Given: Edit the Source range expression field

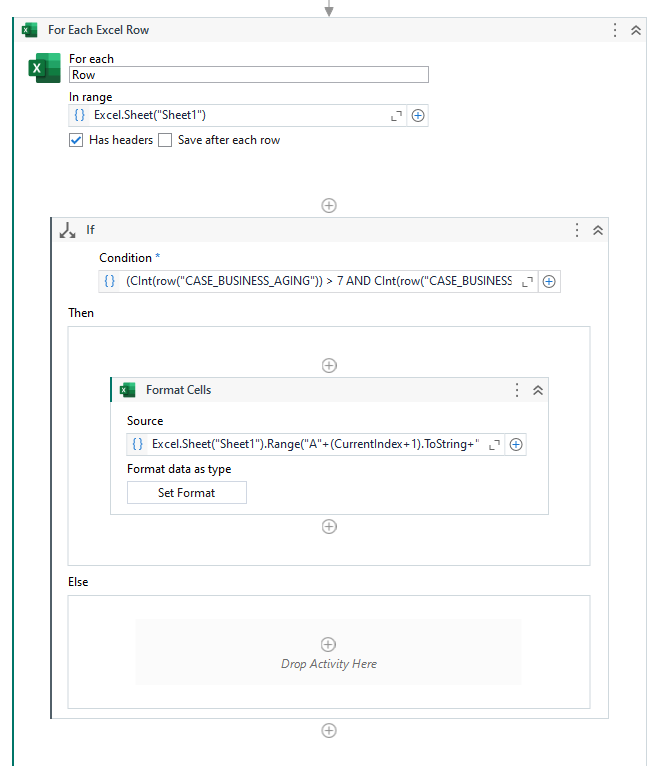Looking at the screenshot, I should (x=315, y=445).
